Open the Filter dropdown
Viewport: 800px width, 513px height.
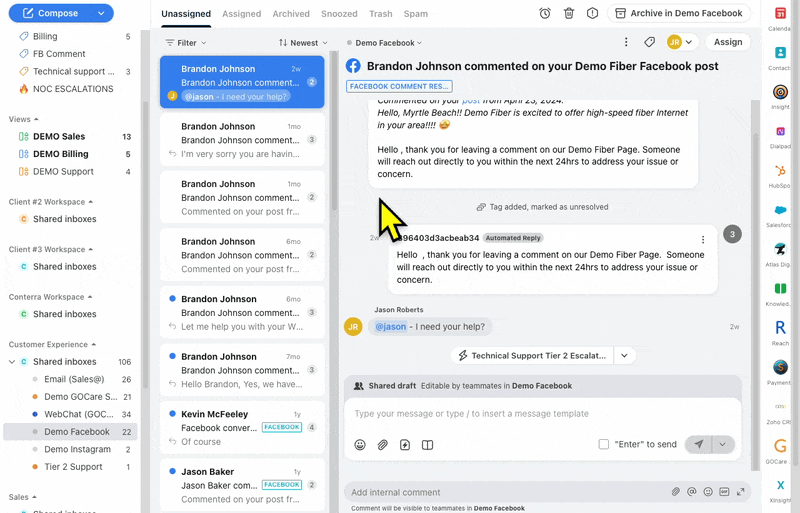click(x=186, y=43)
